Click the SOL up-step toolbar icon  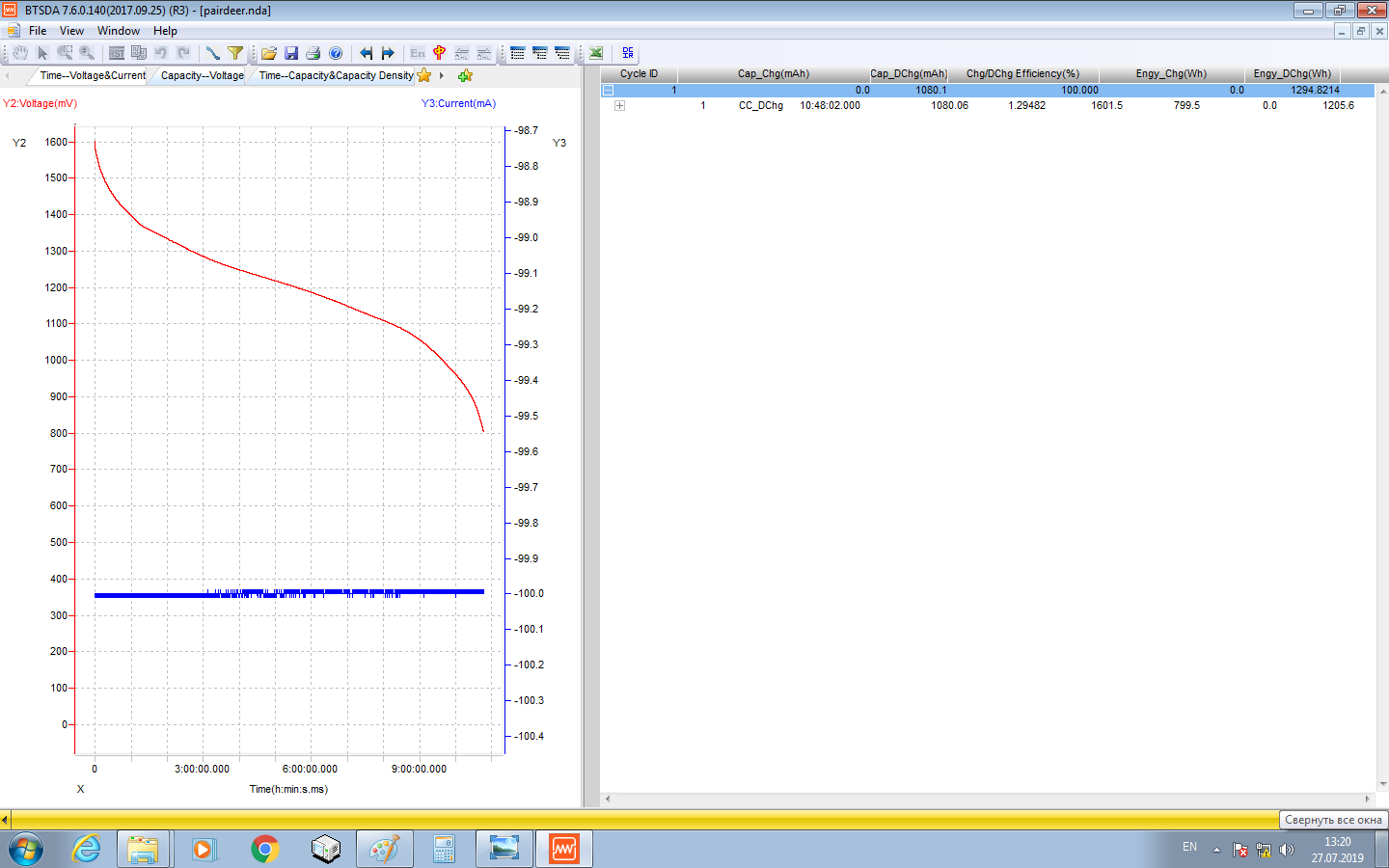462,53
